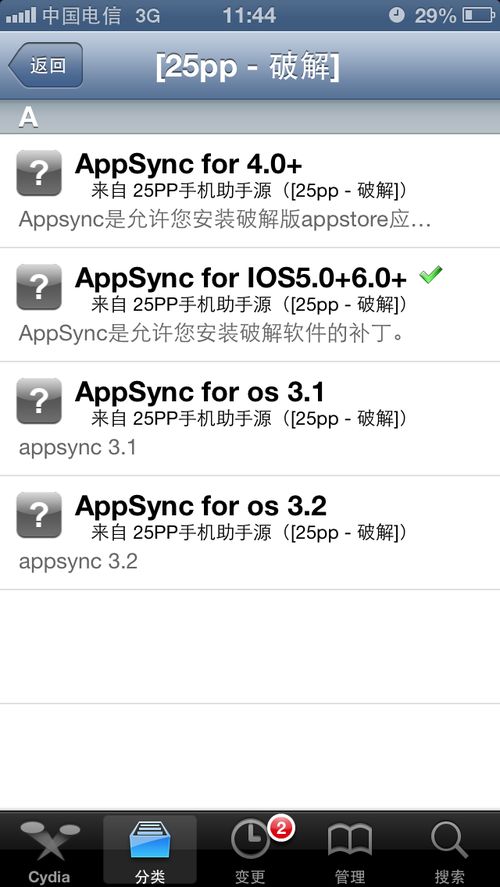The width and height of the screenshot is (500, 887).
Task: Tap the red badge showing 2 updates
Action: tap(282, 829)
